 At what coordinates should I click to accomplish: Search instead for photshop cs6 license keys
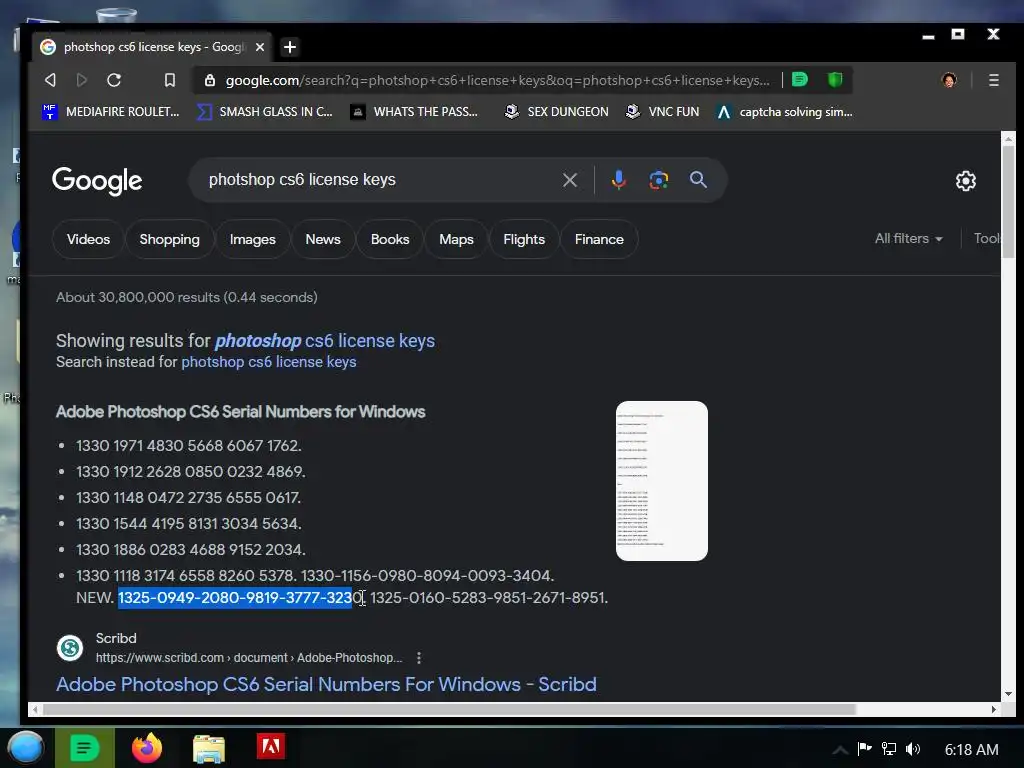click(268, 362)
